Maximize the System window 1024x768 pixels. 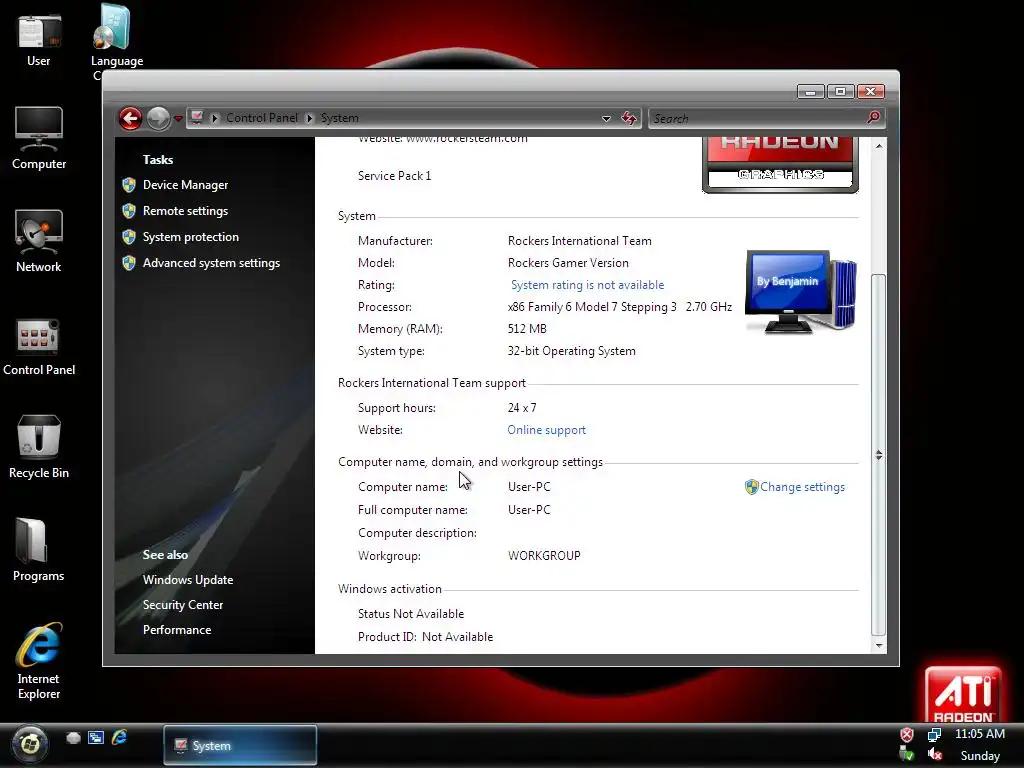coord(840,91)
